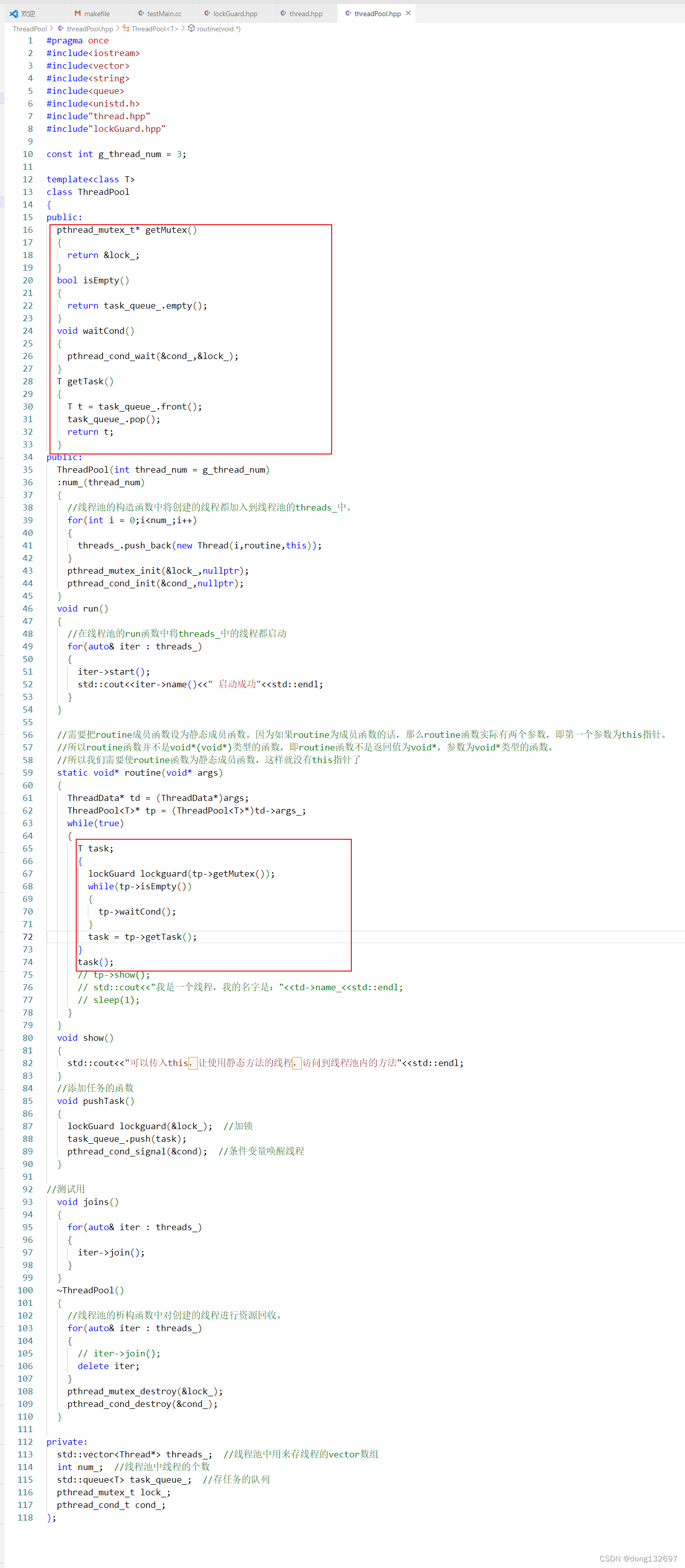
Task: Select the threadPool.hpp active tab
Action: tap(377, 14)
